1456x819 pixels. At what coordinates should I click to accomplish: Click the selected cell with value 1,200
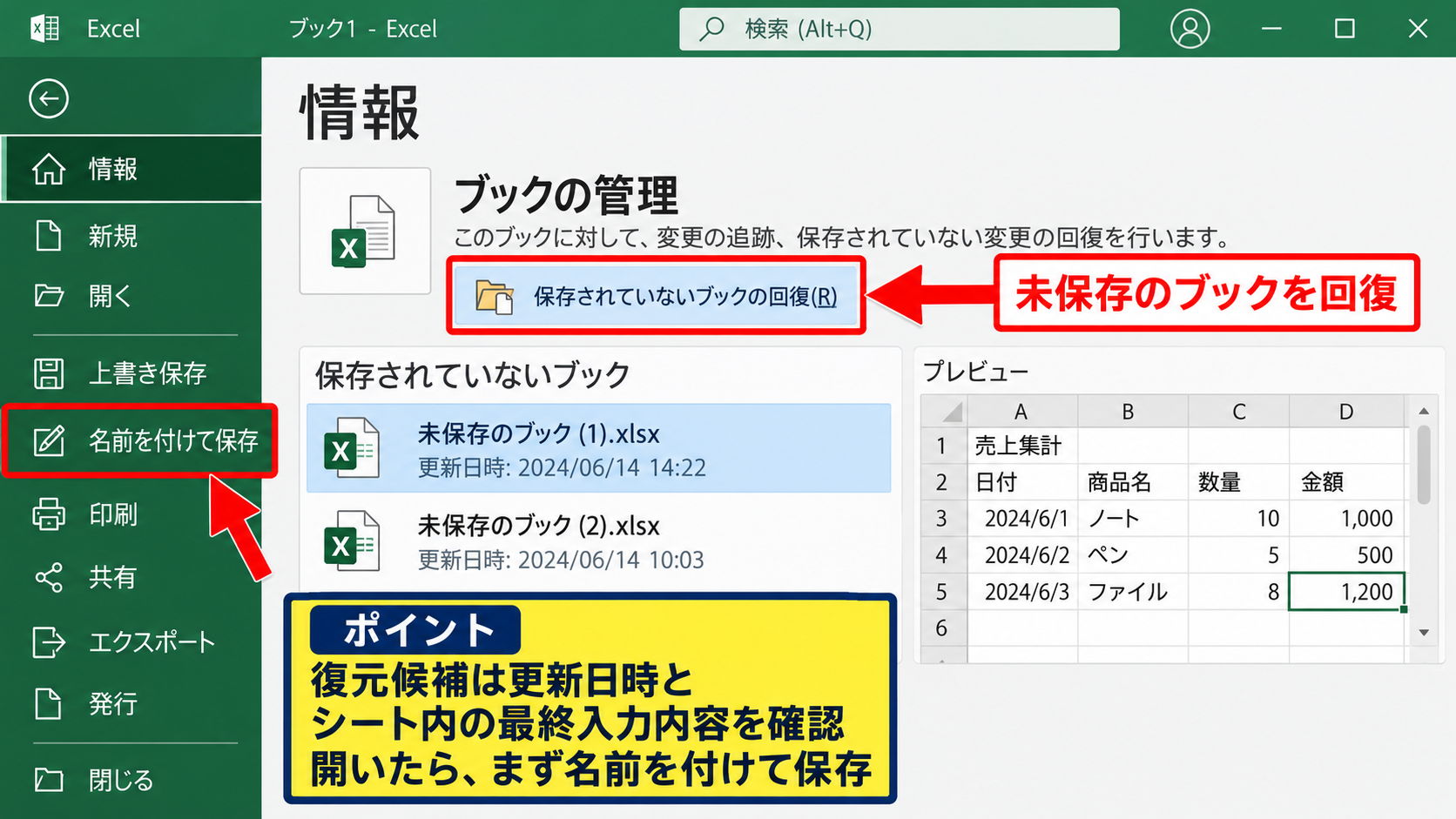[x=1347, y=592]
